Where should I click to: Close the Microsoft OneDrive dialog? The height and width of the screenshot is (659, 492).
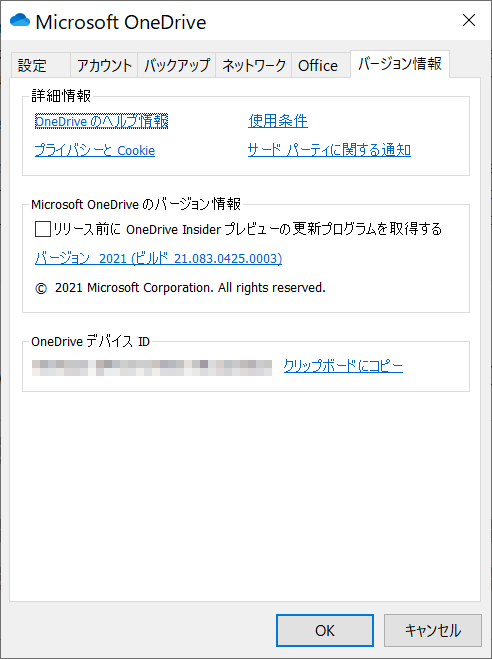coord(469,20)
